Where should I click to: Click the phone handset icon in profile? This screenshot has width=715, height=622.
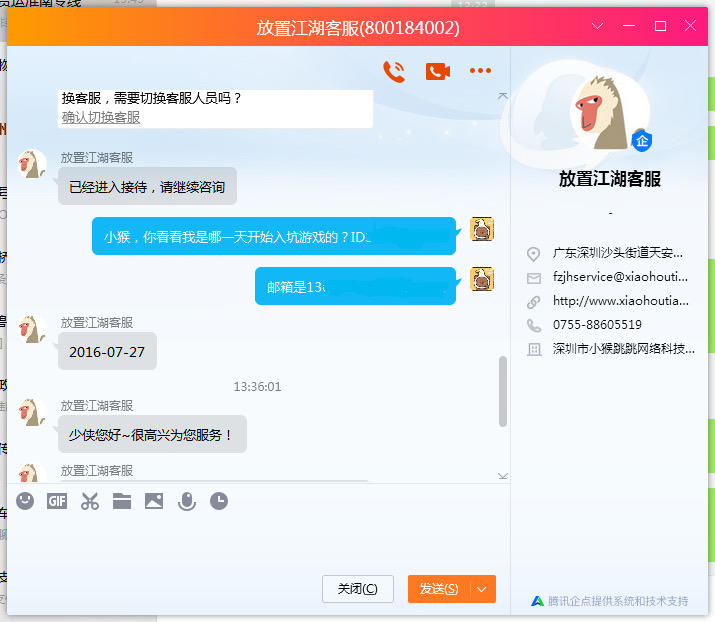pyautogui.click(x=534, y=326)
